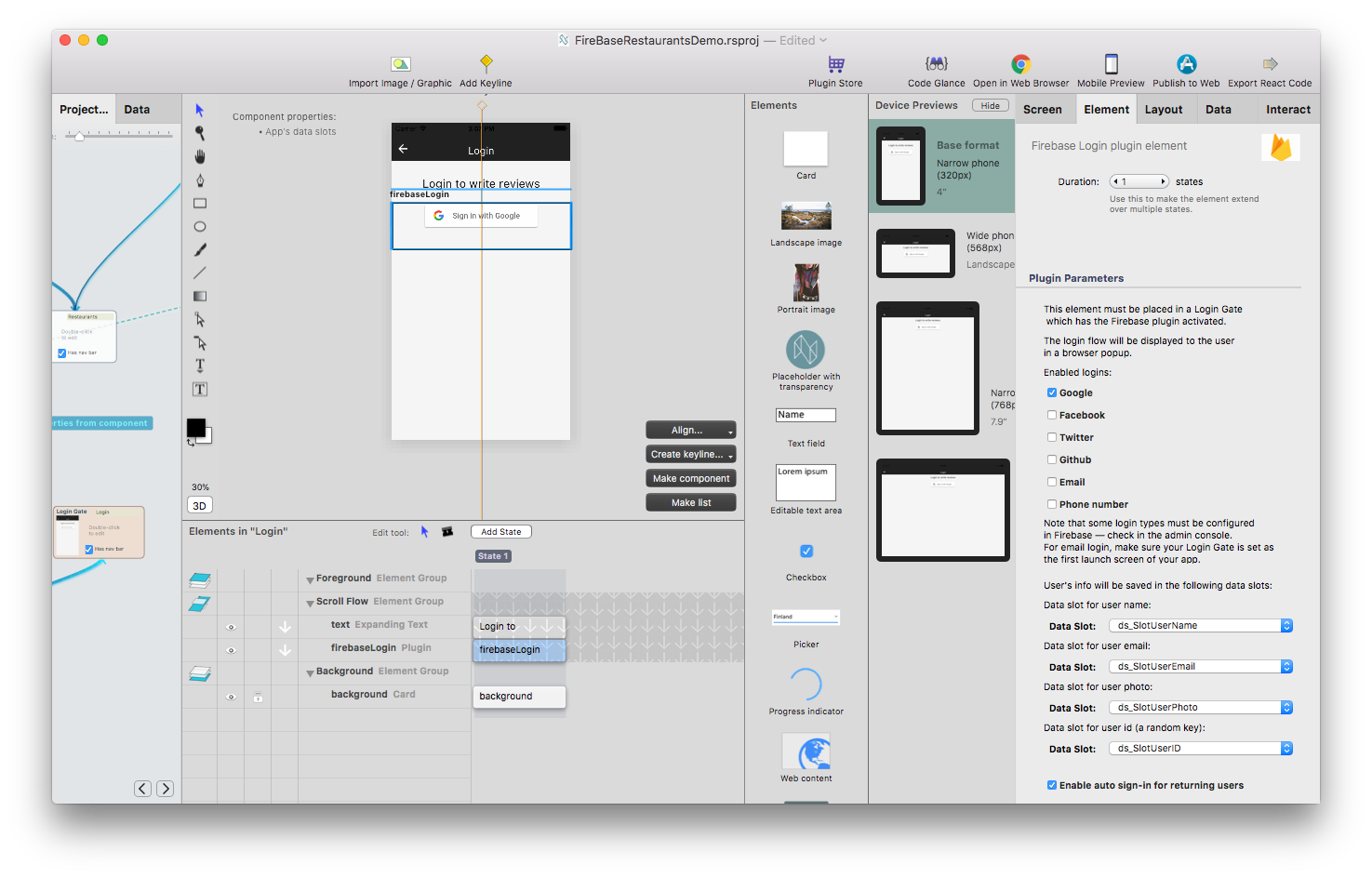1372x878 pixels.
Task: Open the Interact tab
Action: (1287, 110)
